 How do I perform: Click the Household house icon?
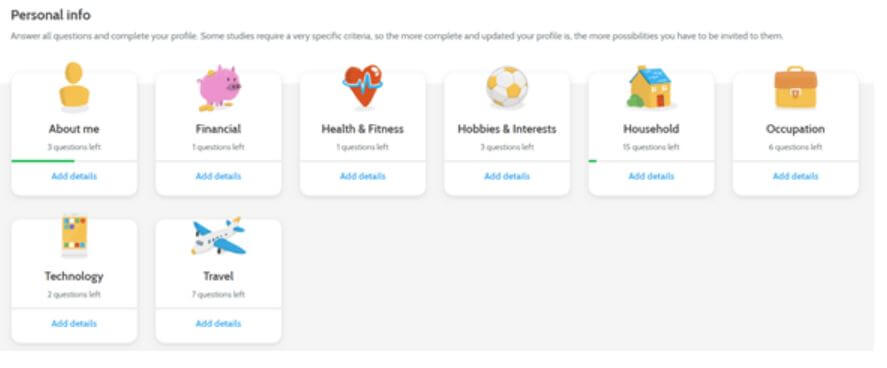pyautogui.click(x=650, y=87)
